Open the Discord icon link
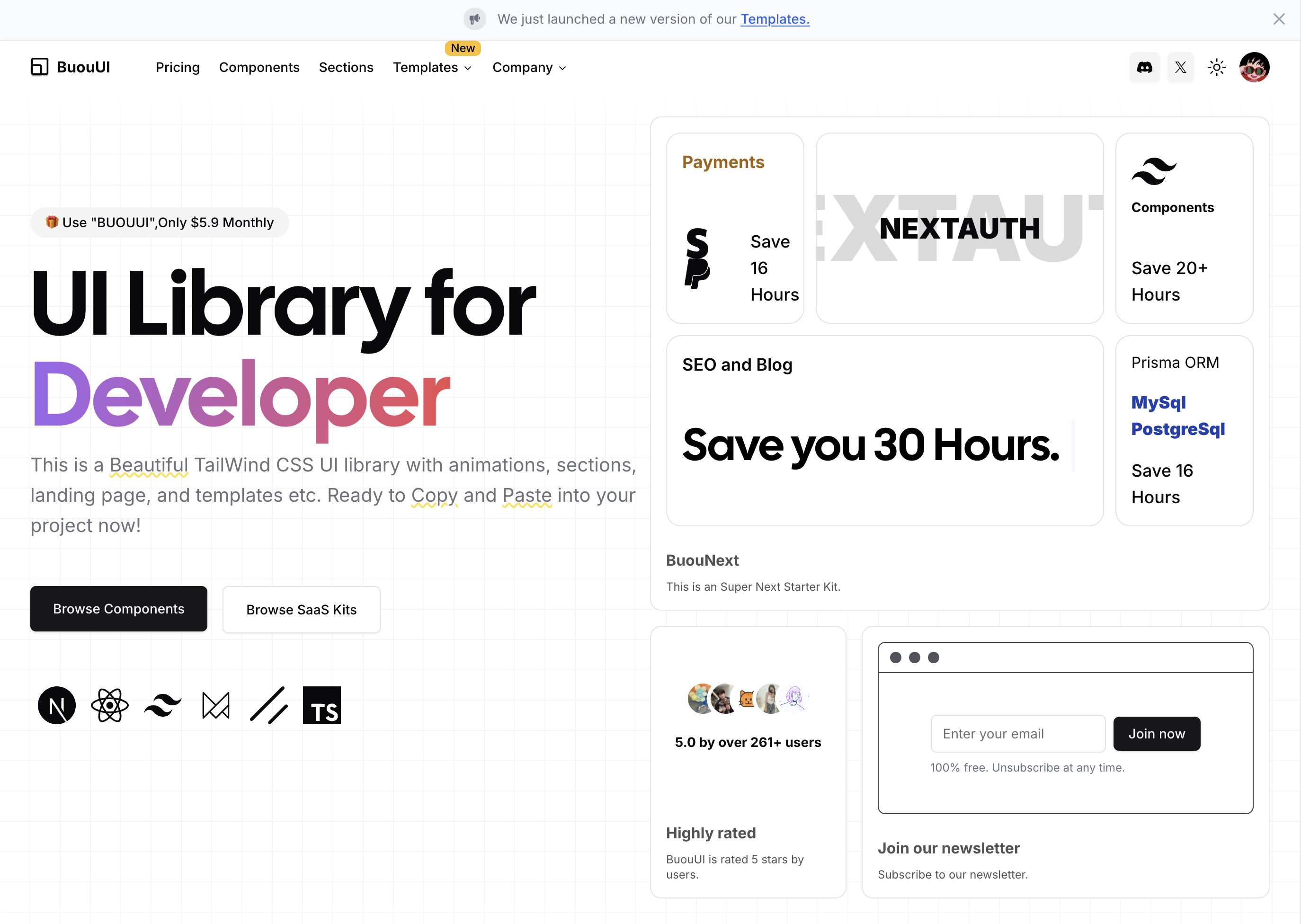 [1144, 67]
